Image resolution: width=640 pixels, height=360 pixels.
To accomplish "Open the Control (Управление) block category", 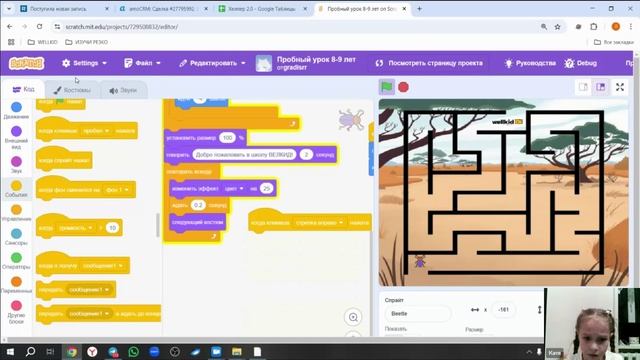I will 16,213.
